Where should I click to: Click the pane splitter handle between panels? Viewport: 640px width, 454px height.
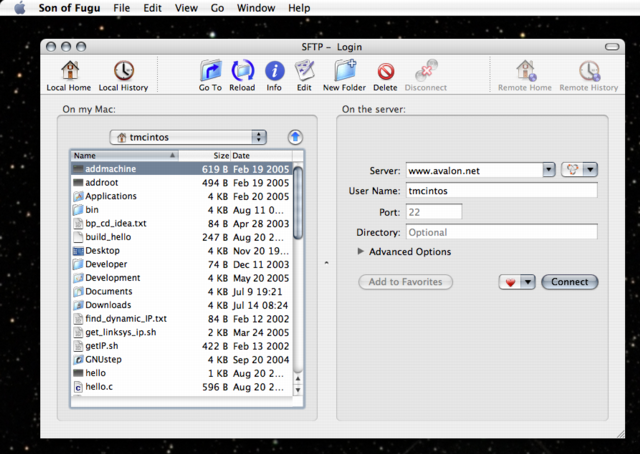tap(327, 263)
